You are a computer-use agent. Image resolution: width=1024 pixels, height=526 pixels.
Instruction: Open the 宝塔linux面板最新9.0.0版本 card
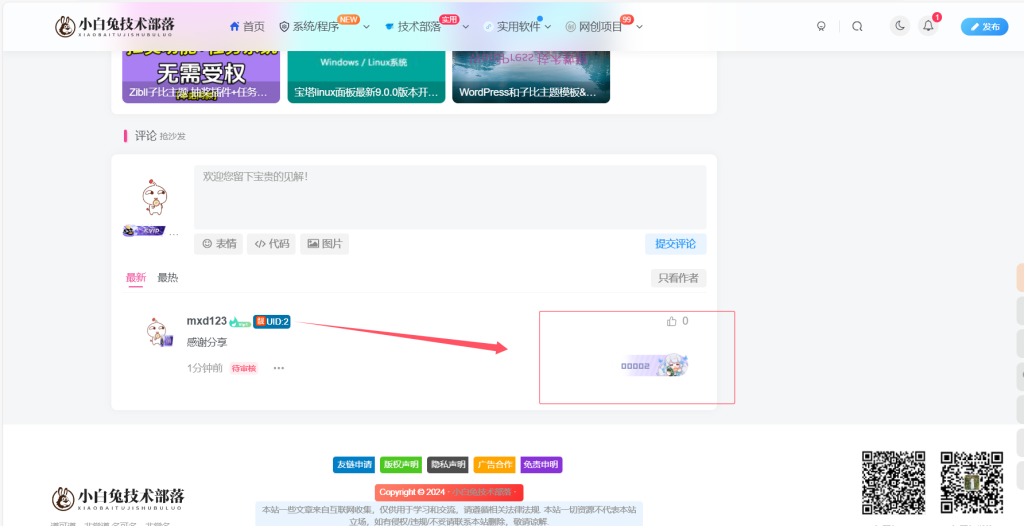coord(366,75)
